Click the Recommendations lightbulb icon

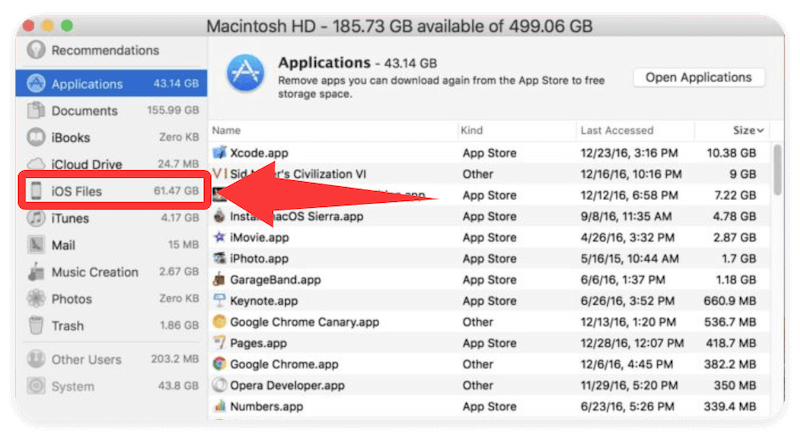(x=36, y=50)
